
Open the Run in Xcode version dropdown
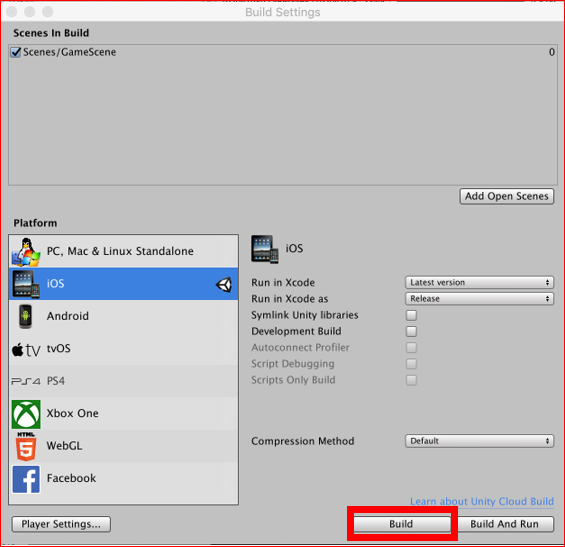[479, 283]
